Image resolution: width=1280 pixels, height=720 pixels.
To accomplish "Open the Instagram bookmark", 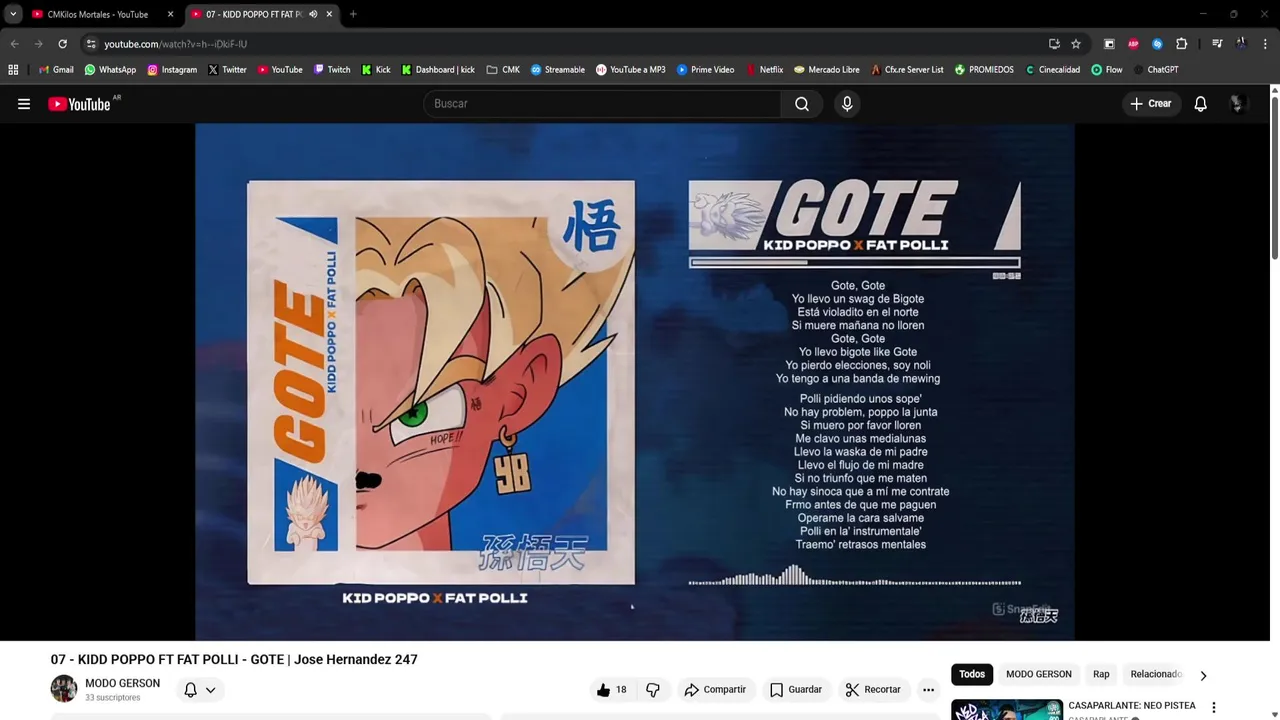I will tap(172, 70).
